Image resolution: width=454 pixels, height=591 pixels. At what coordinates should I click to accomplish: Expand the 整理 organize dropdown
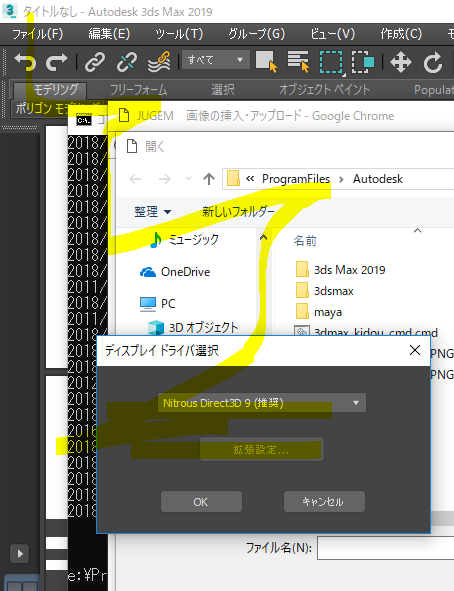point(153,212)
